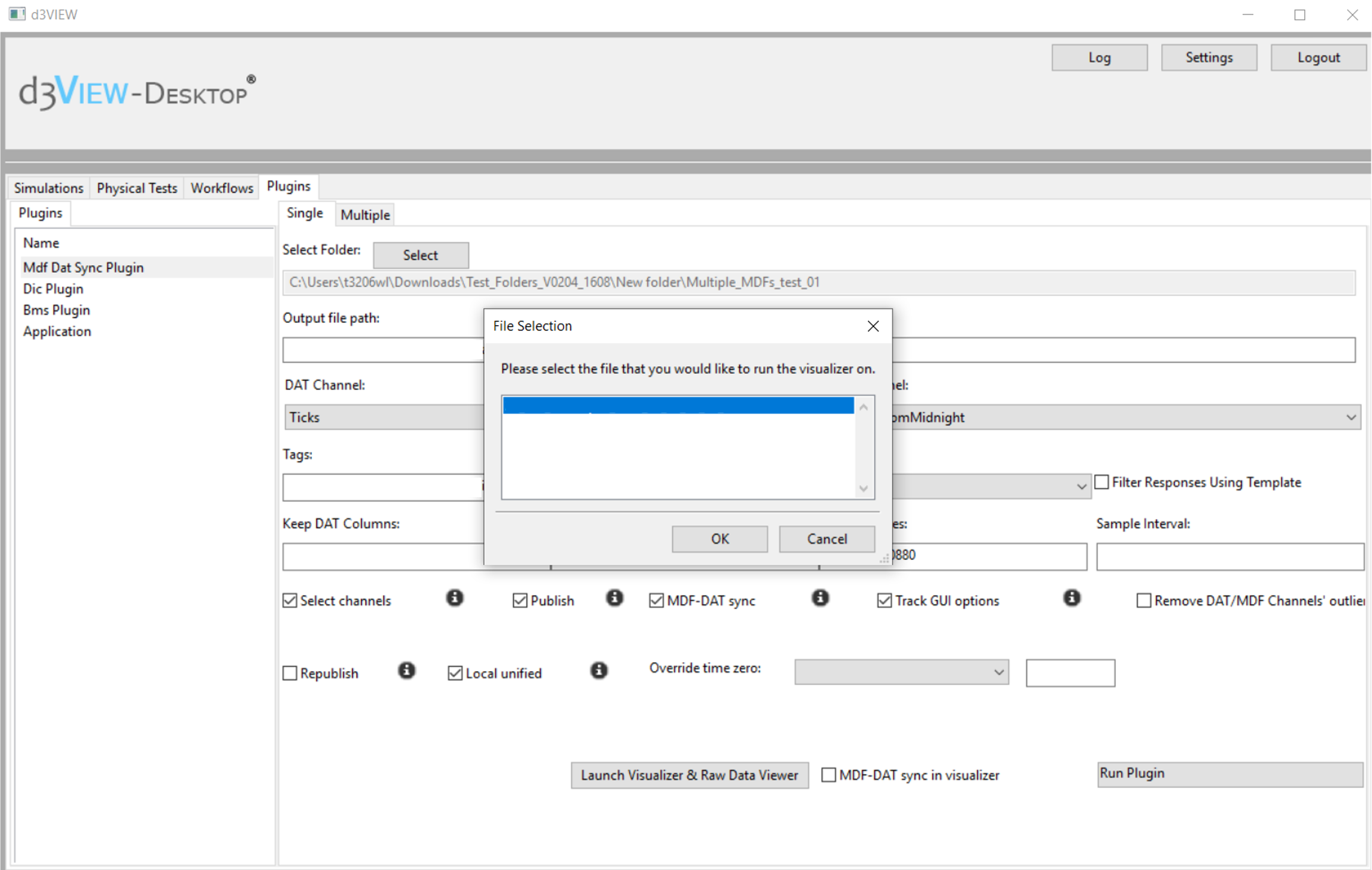Viewport: 1372px width, 870px height.
Task: Expand the FromMidnight channel dropdown
Action: 1126,417
